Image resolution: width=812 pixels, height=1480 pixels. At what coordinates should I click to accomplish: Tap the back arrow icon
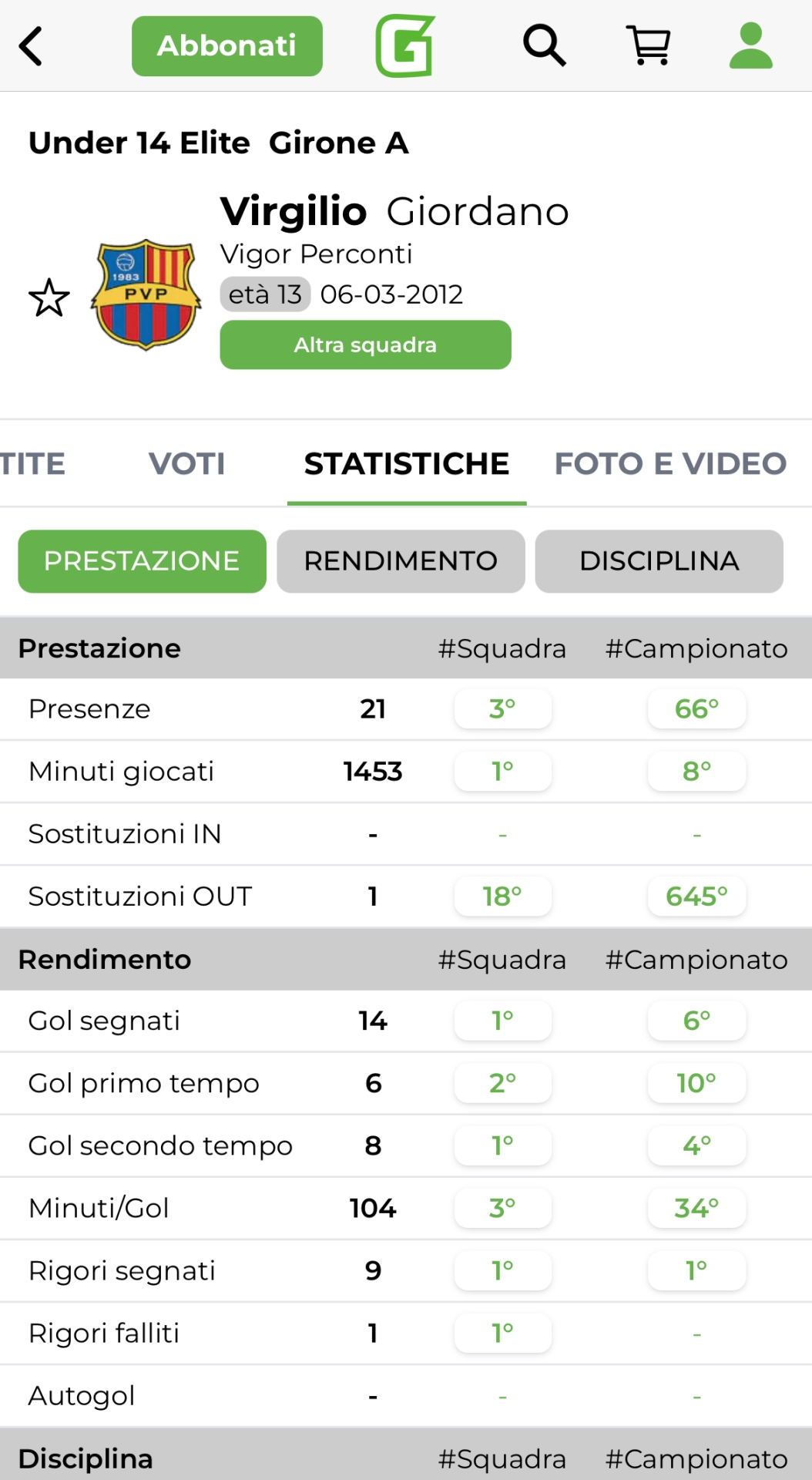[x=31, y=46]
